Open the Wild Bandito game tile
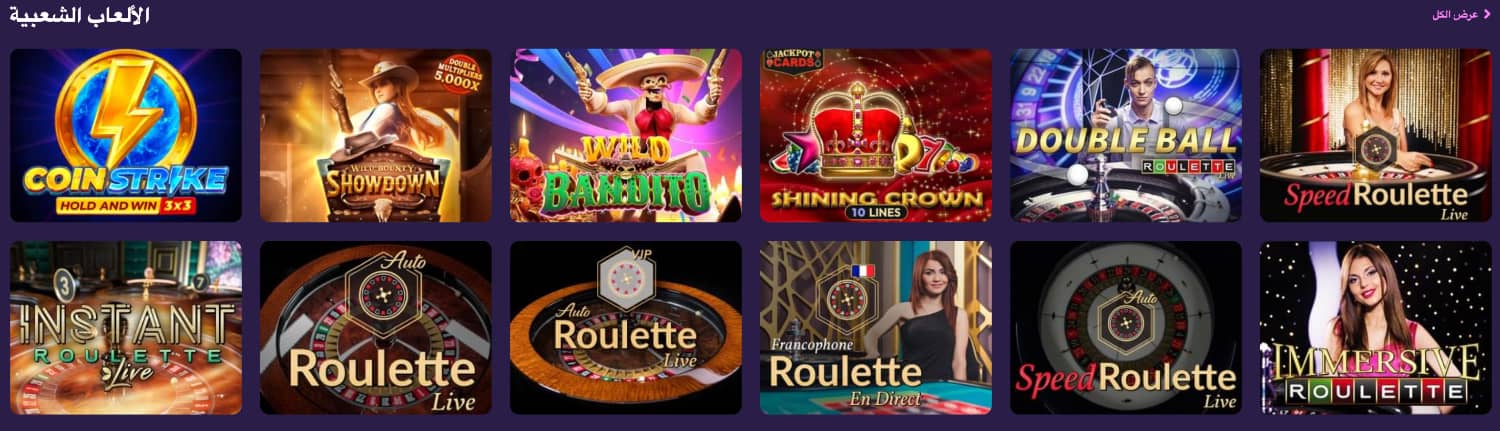This screenshot has height=431, width=1500. (x=626, y=135)
